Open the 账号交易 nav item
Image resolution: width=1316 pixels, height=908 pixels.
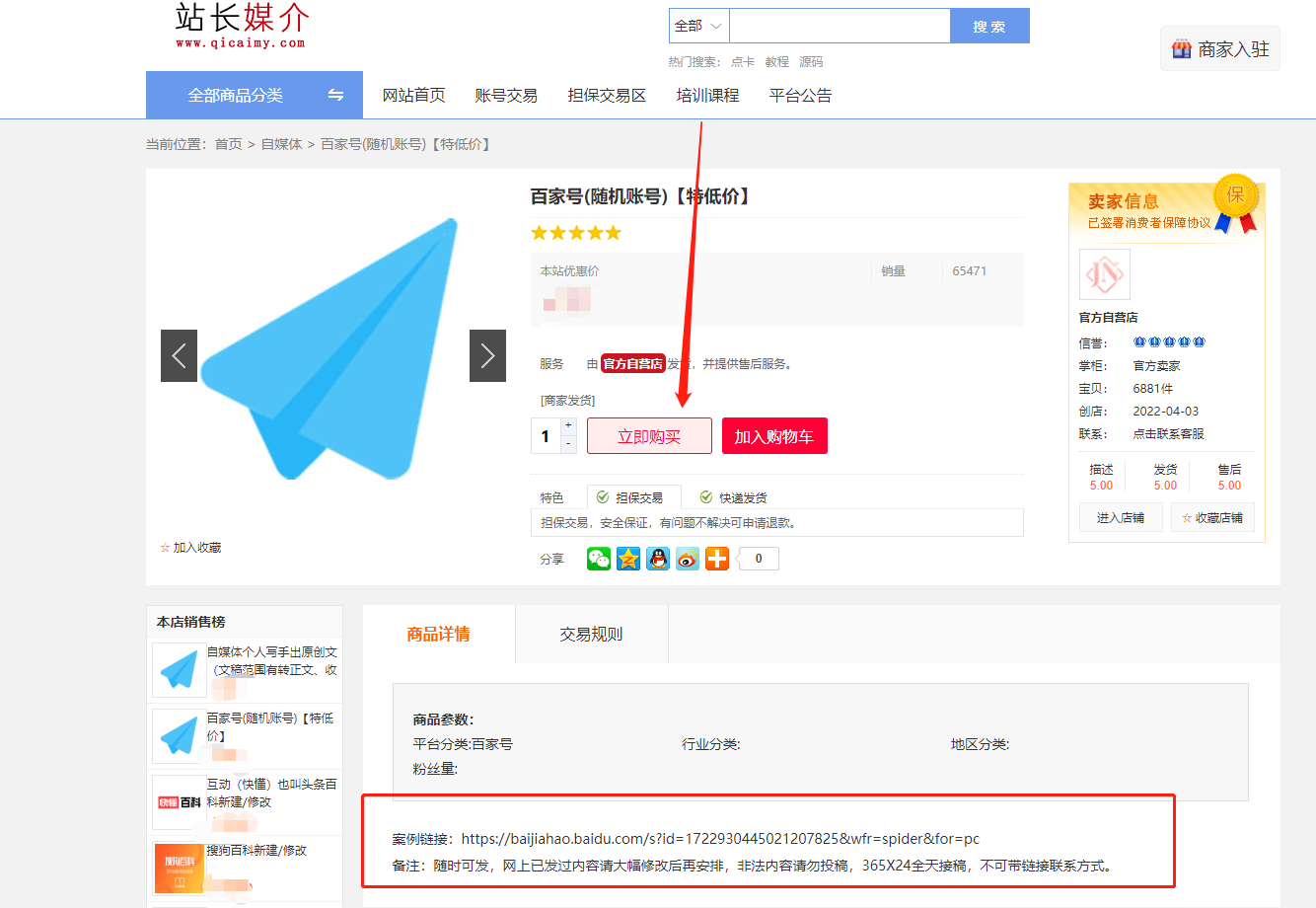[506, 95]
